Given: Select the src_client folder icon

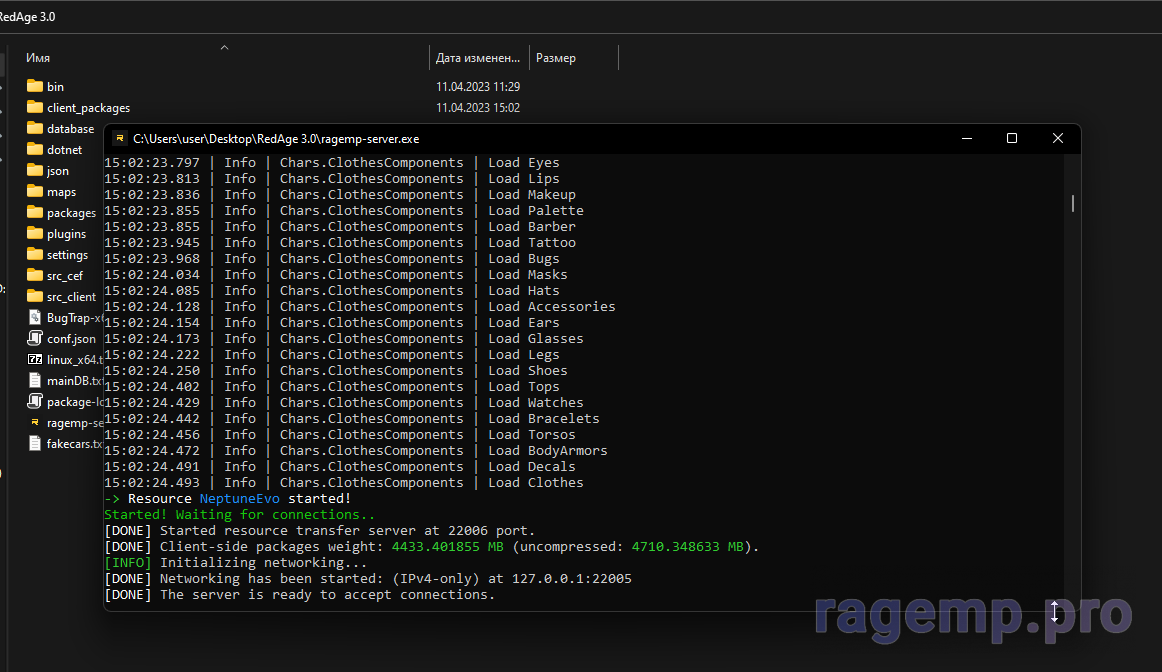Looking at the screenshot, I should tap(35, 296).
